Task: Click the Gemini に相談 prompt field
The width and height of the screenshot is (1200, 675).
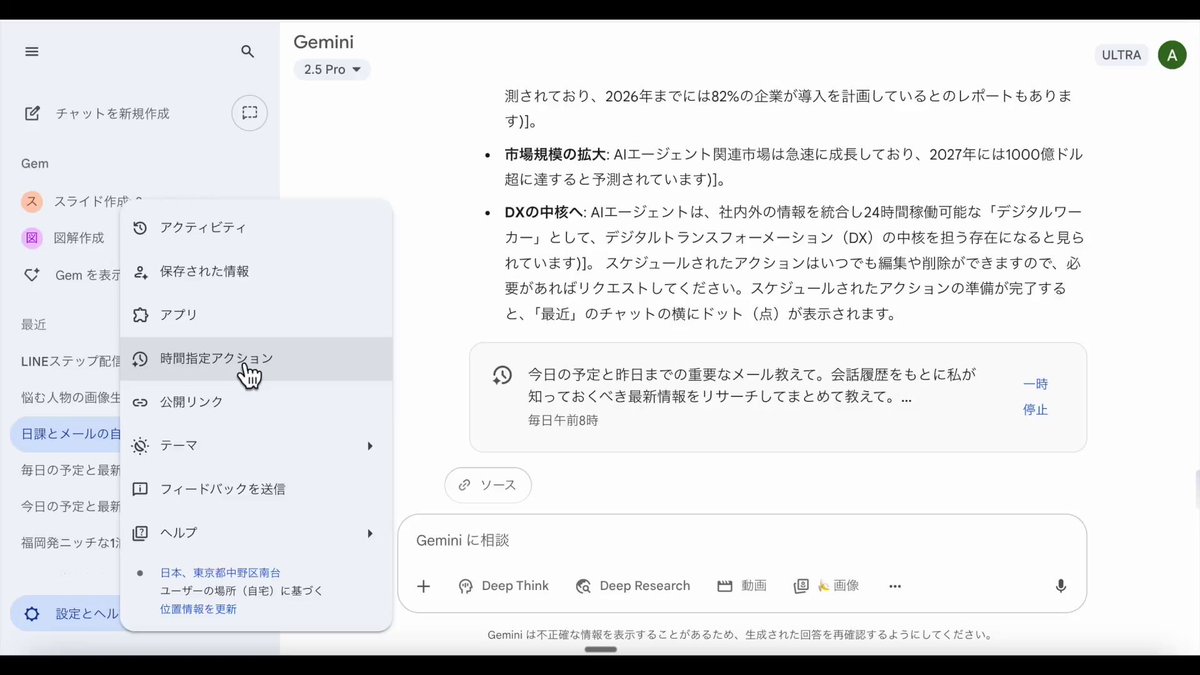Action: pyautogui.click(x=742, y=540)
